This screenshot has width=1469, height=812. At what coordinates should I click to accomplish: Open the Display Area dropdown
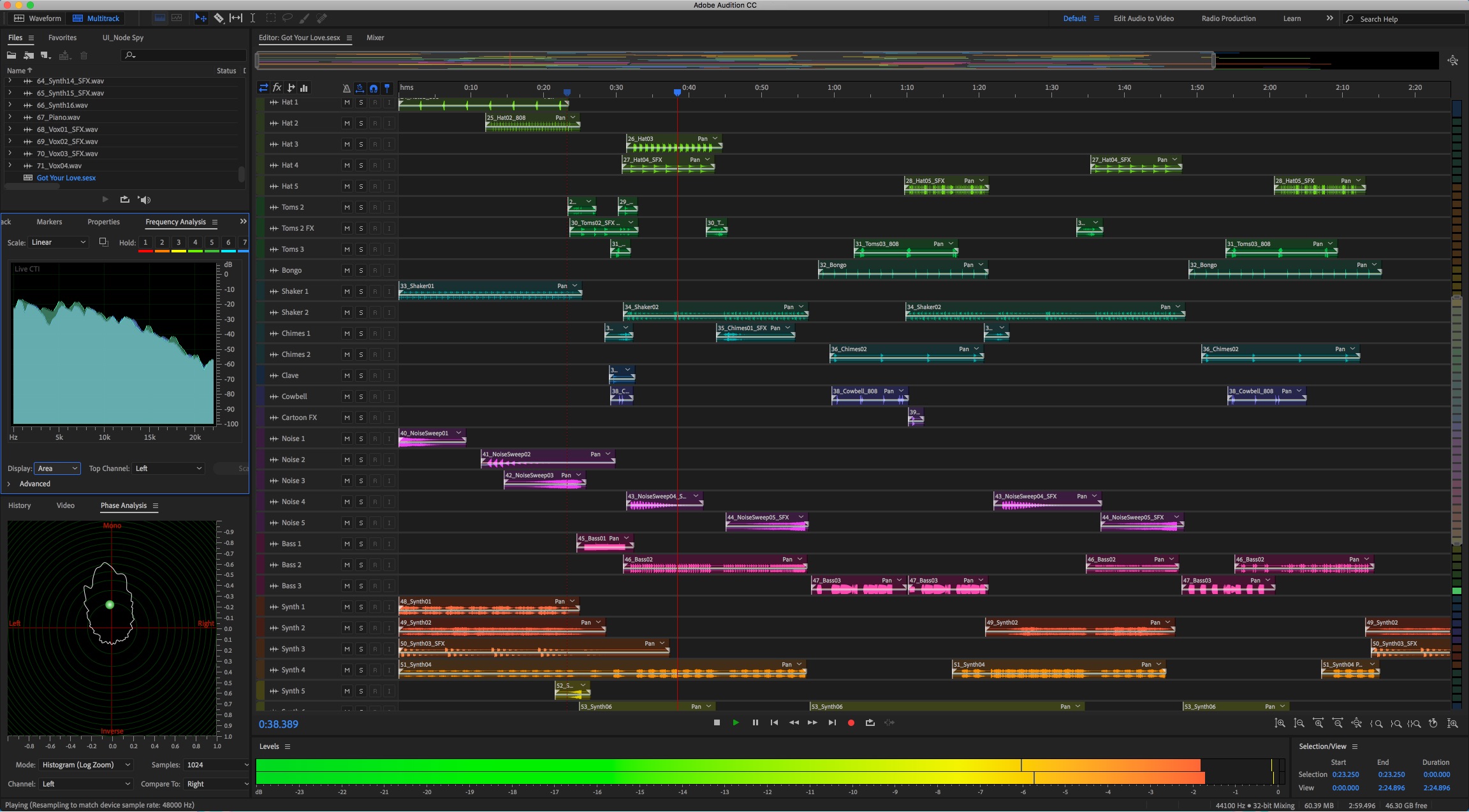pos(57,468)
